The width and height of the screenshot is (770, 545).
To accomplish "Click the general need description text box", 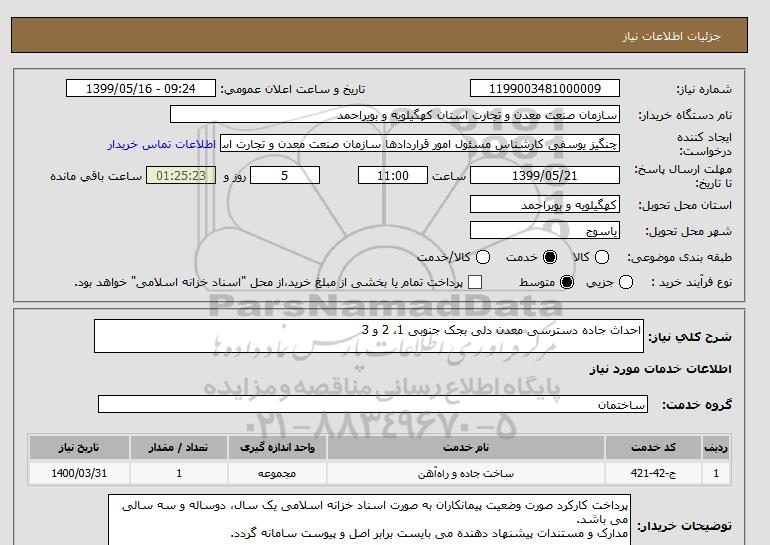I will coord(369,336).
